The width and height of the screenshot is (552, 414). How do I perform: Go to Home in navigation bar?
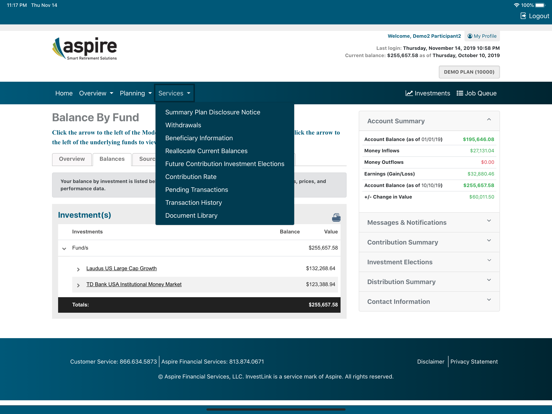click(64, 93)
